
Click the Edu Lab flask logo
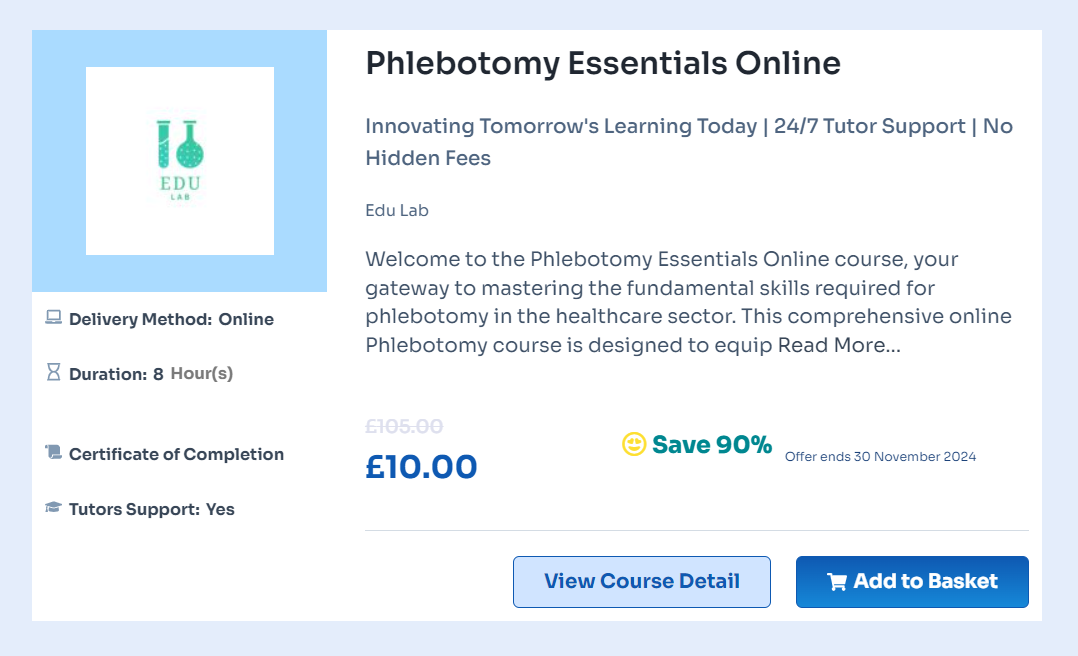click(180, 160)
